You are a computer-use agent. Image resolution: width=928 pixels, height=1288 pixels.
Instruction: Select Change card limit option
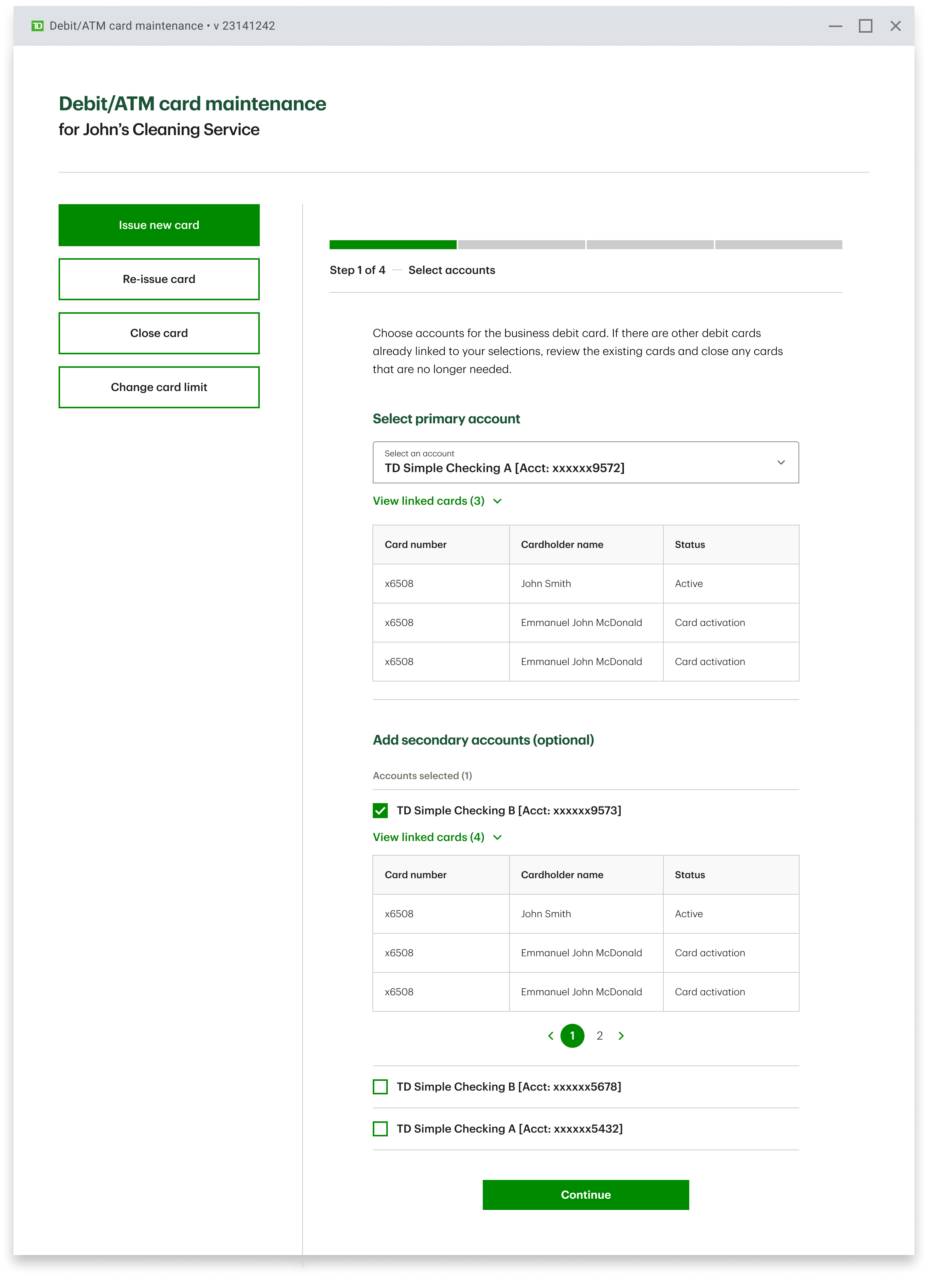(x=159, y=387)
